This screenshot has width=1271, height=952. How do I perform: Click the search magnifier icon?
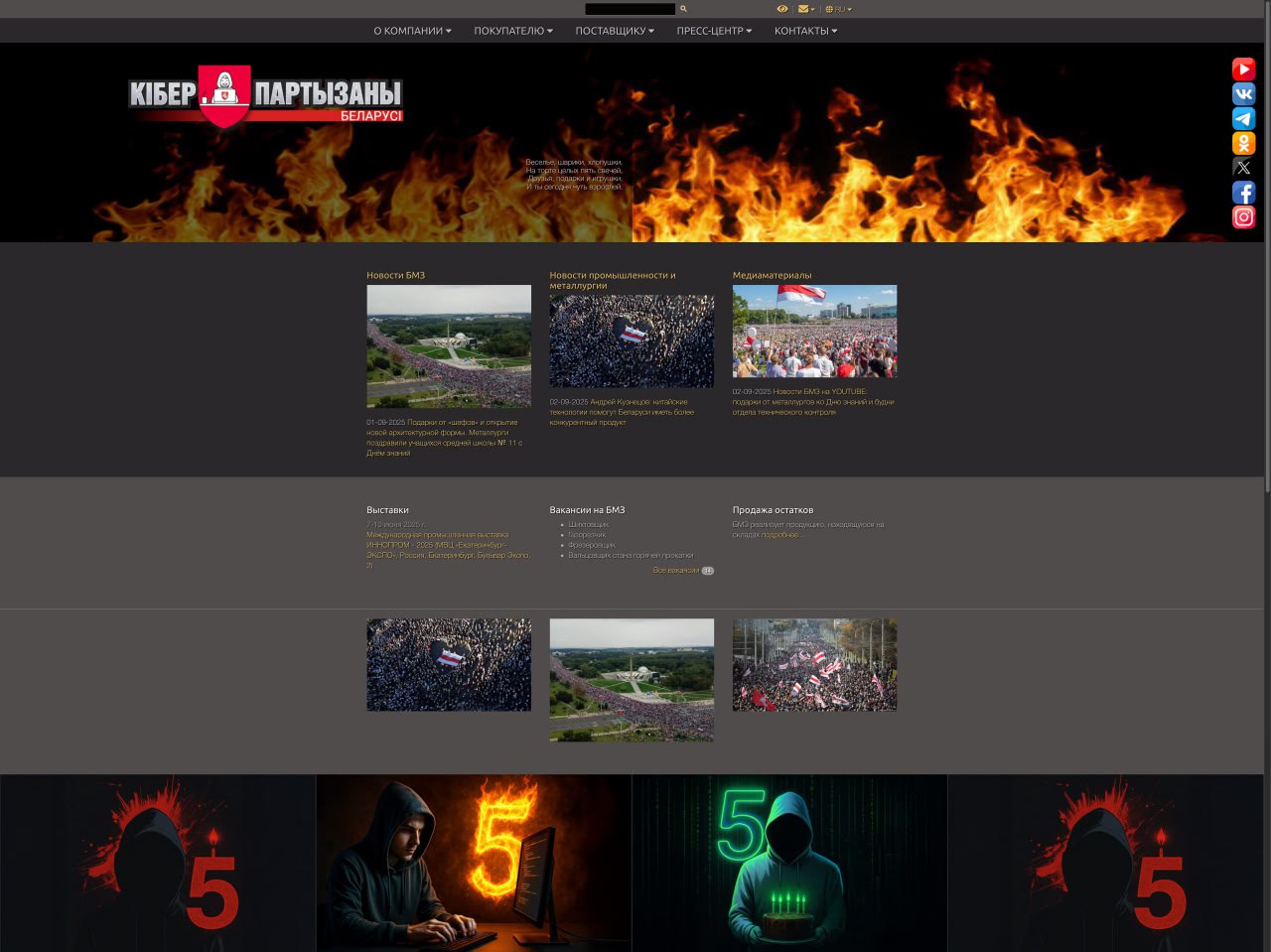pyautogui.click(x=683, y=9)
